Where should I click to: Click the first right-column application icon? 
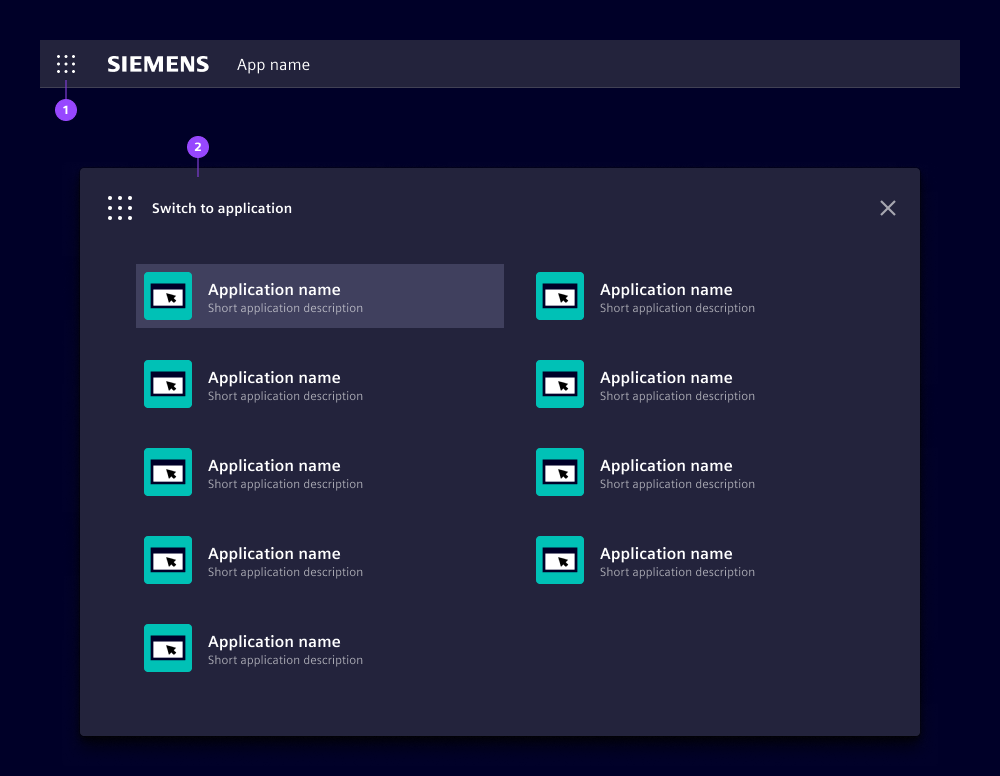(560, 296)
